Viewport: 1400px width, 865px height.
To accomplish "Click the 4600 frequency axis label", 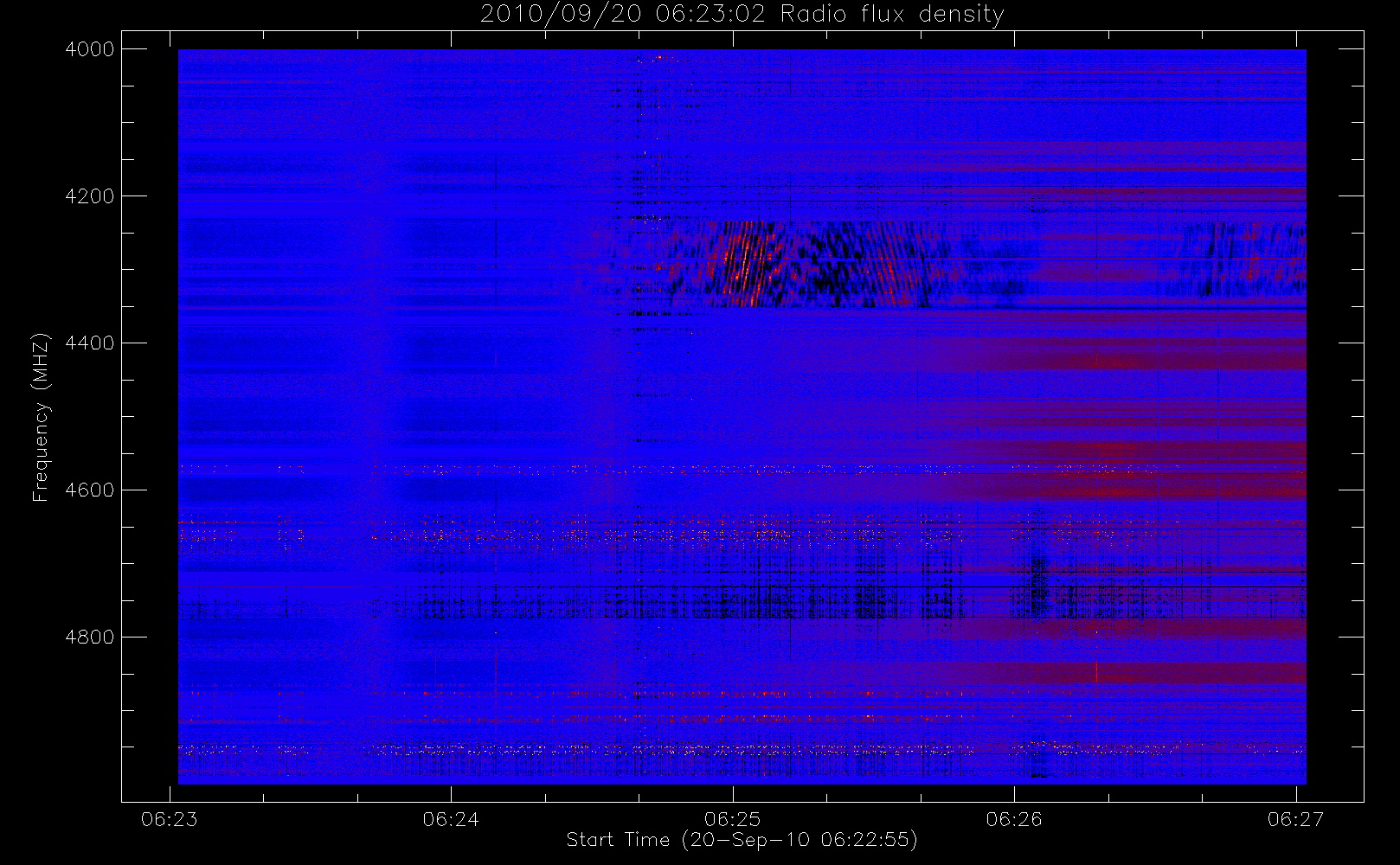I will (90, 490).
